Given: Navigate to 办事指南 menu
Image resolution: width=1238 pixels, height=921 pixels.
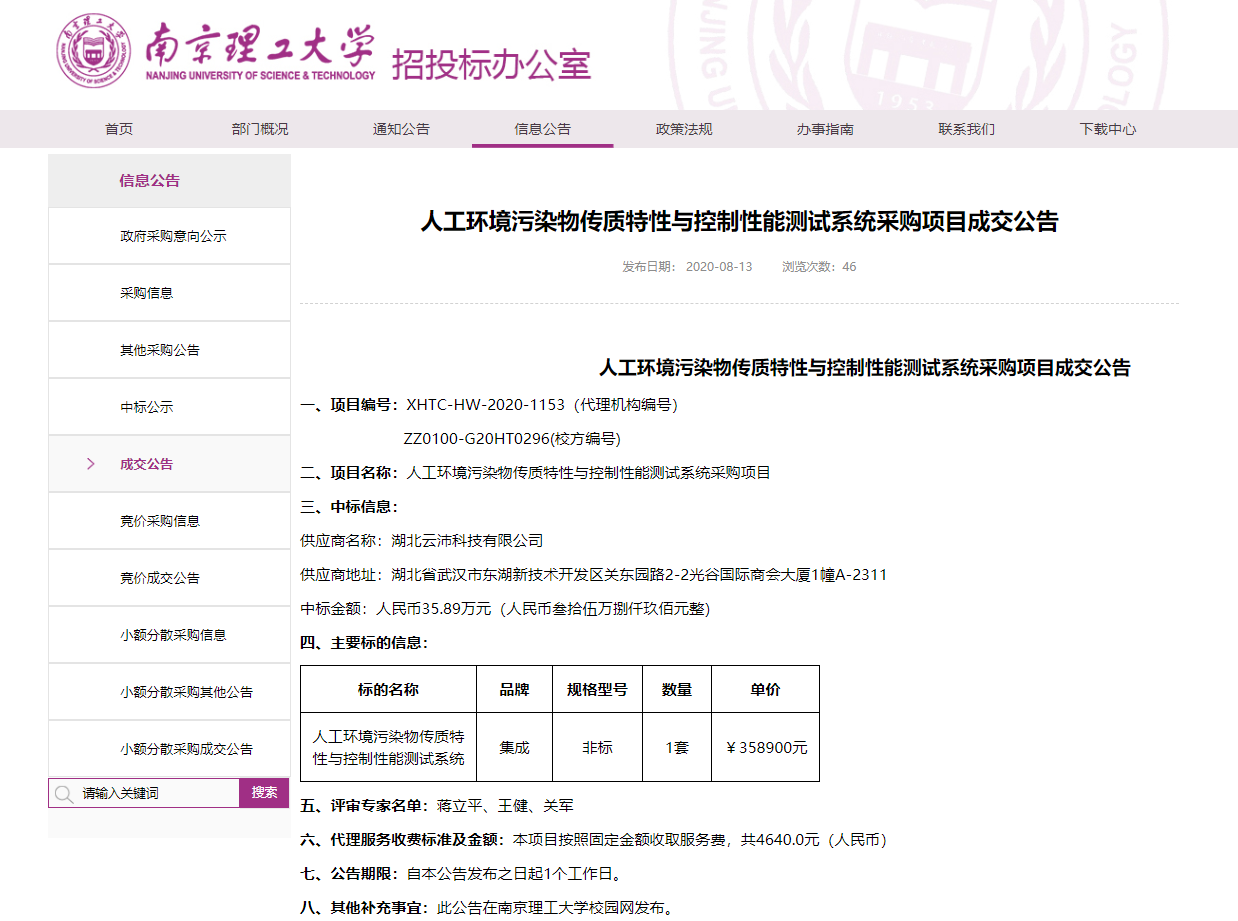Looking at the screenshot, I should (x=825, y=129).
